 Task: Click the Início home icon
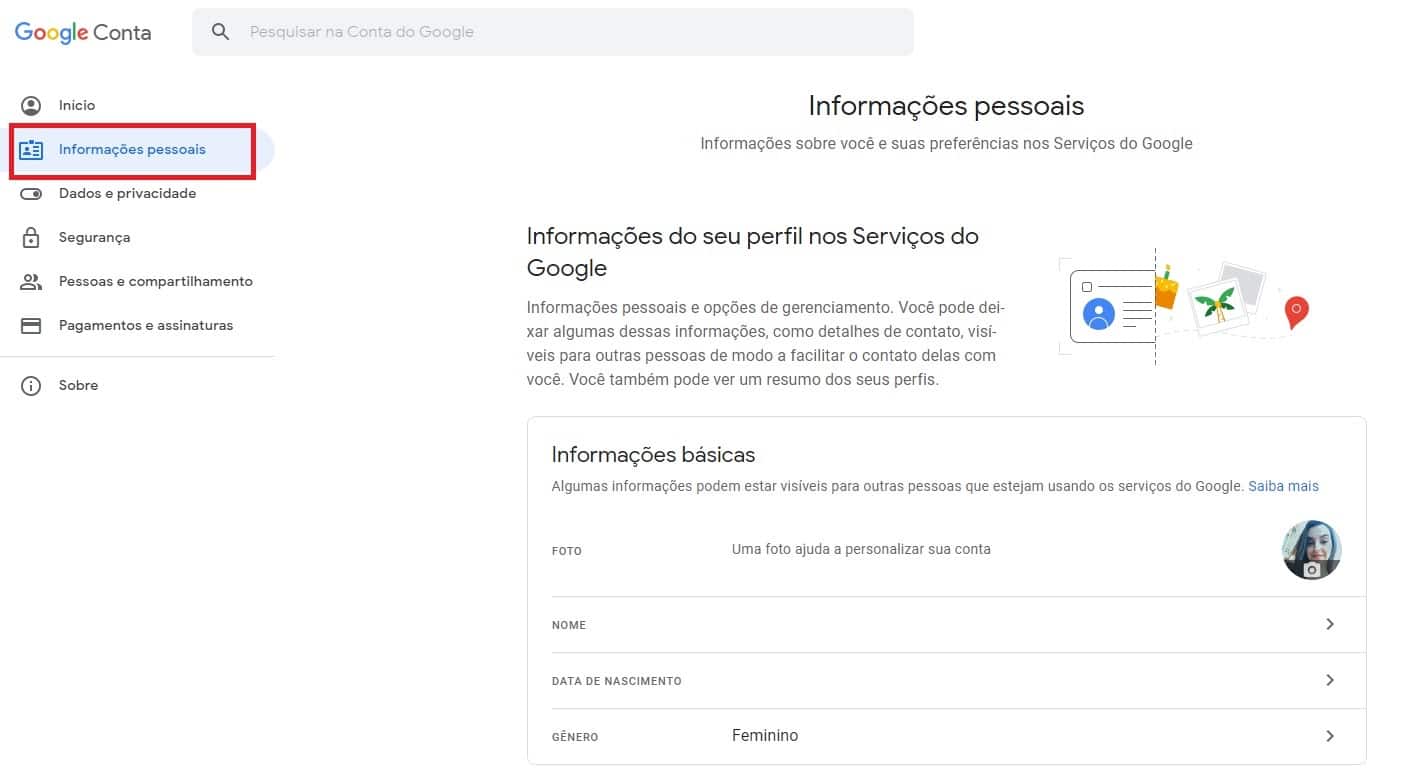point(31,105)
